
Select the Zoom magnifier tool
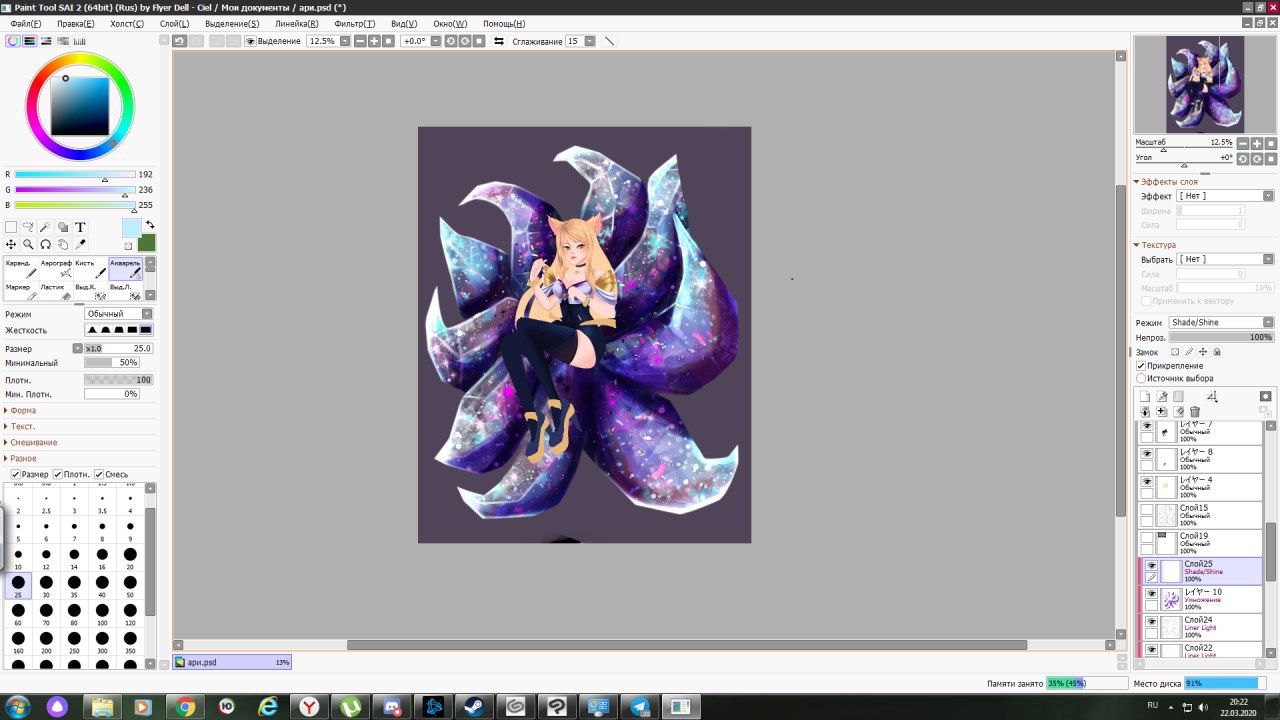click(28, 244)
